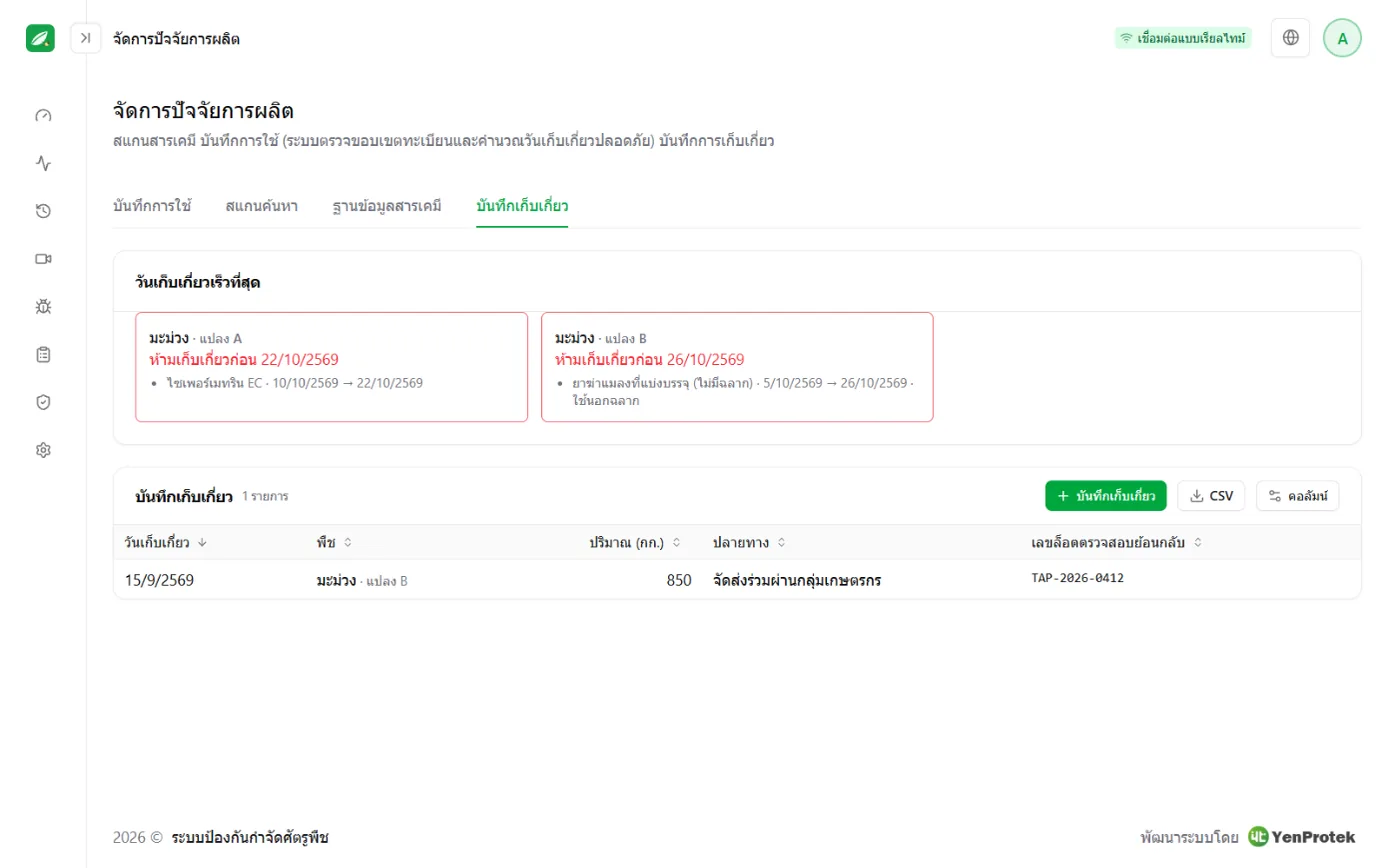Select the บันทึกเก็บเกี่ยว tab
Viewport: 1388px width, 868px height.
522,206
